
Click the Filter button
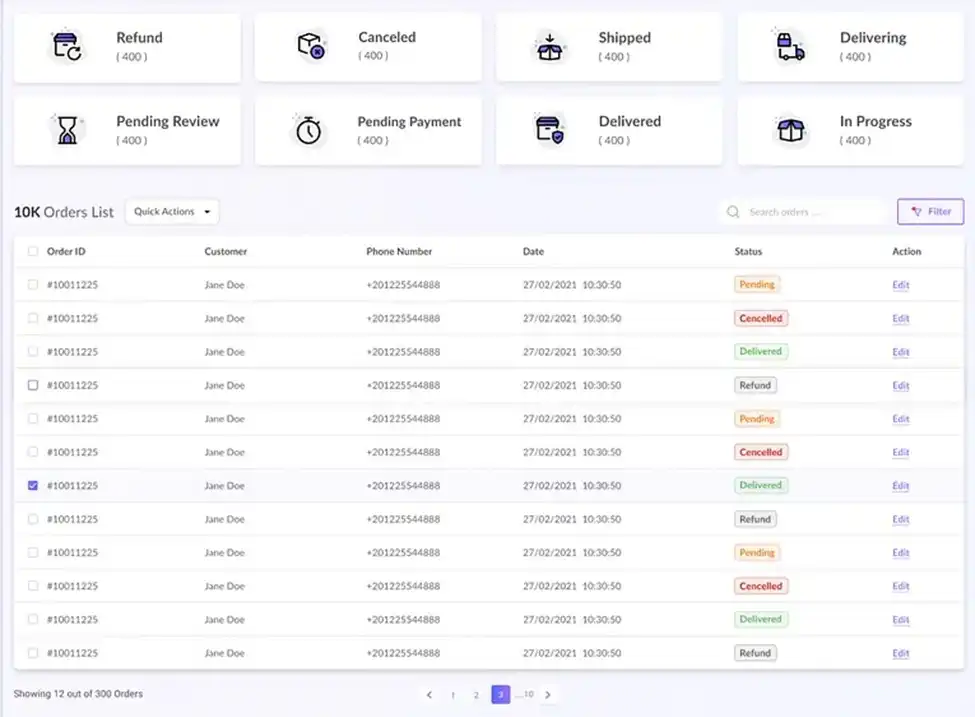930,212
